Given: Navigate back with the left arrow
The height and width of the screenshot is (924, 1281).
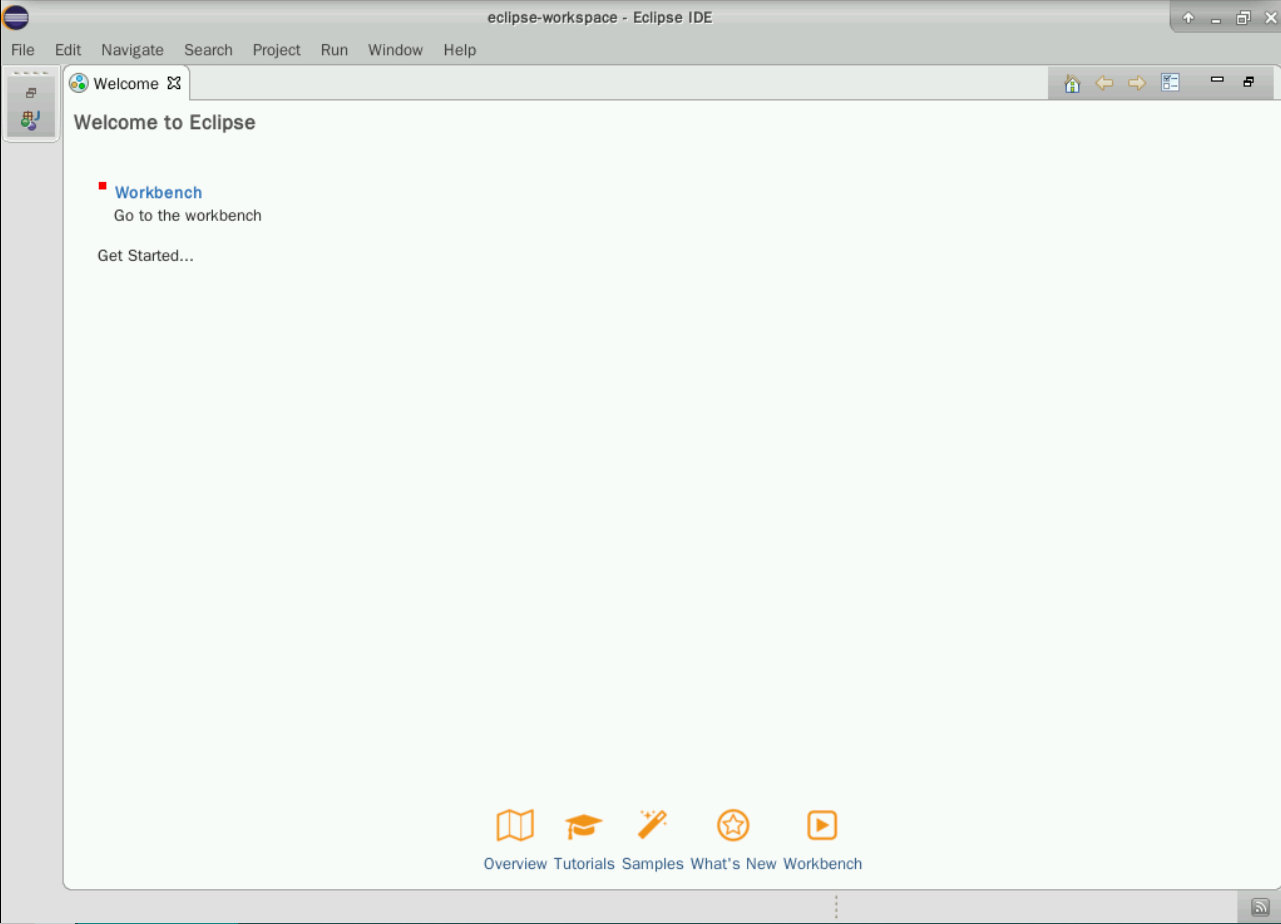Looking at the screenshot, I should point(1104,84).
